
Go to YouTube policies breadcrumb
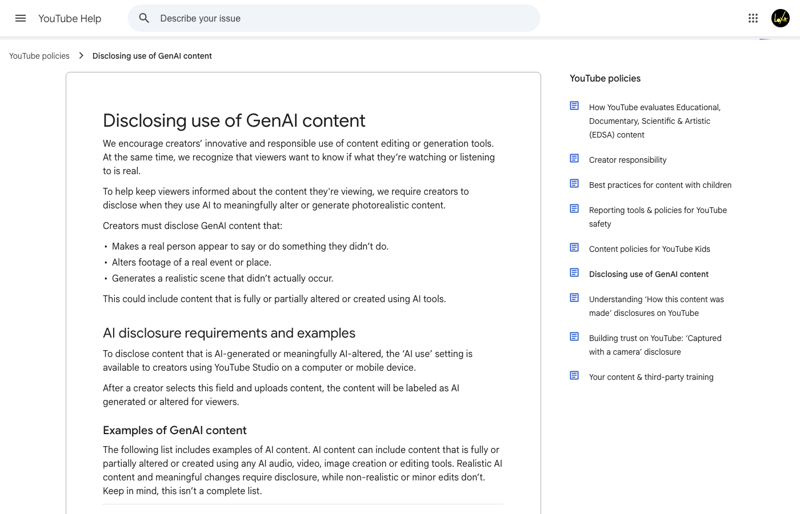pyautogui.click(x=39, y=56)
